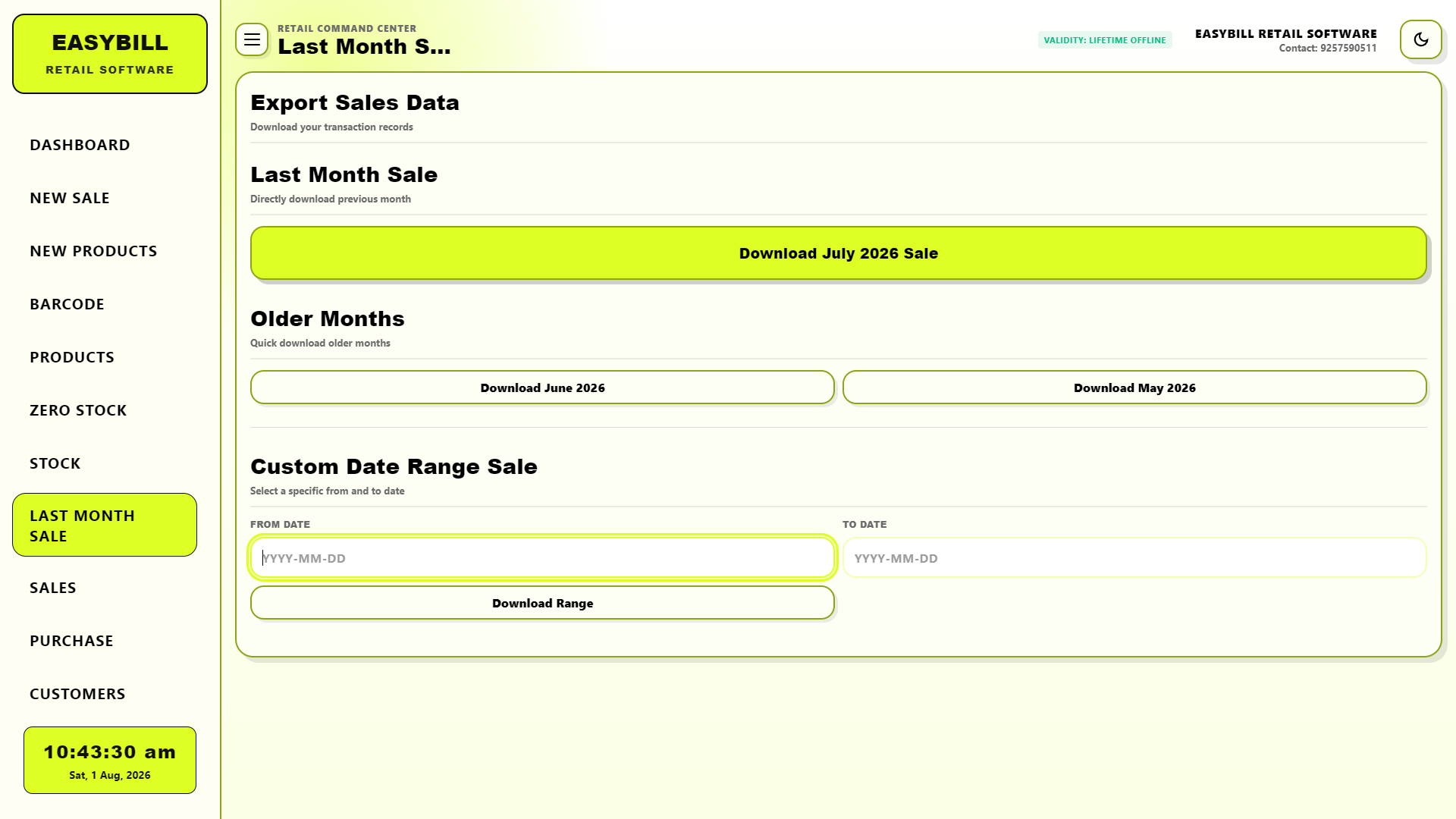Screen dimensions: 1456x819
Task: Click the Contact: 9257590511 text
Action: click(1328, 48)
